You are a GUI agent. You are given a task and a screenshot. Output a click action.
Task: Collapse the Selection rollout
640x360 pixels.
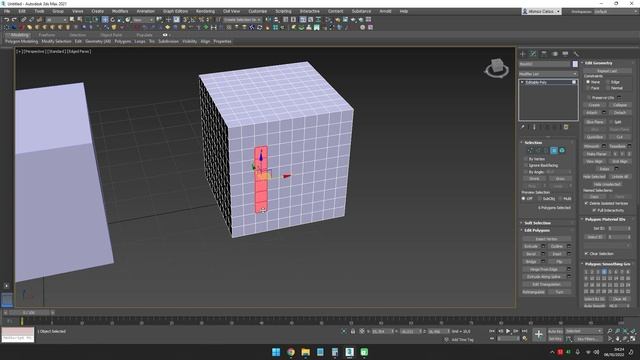pos(533,142)
